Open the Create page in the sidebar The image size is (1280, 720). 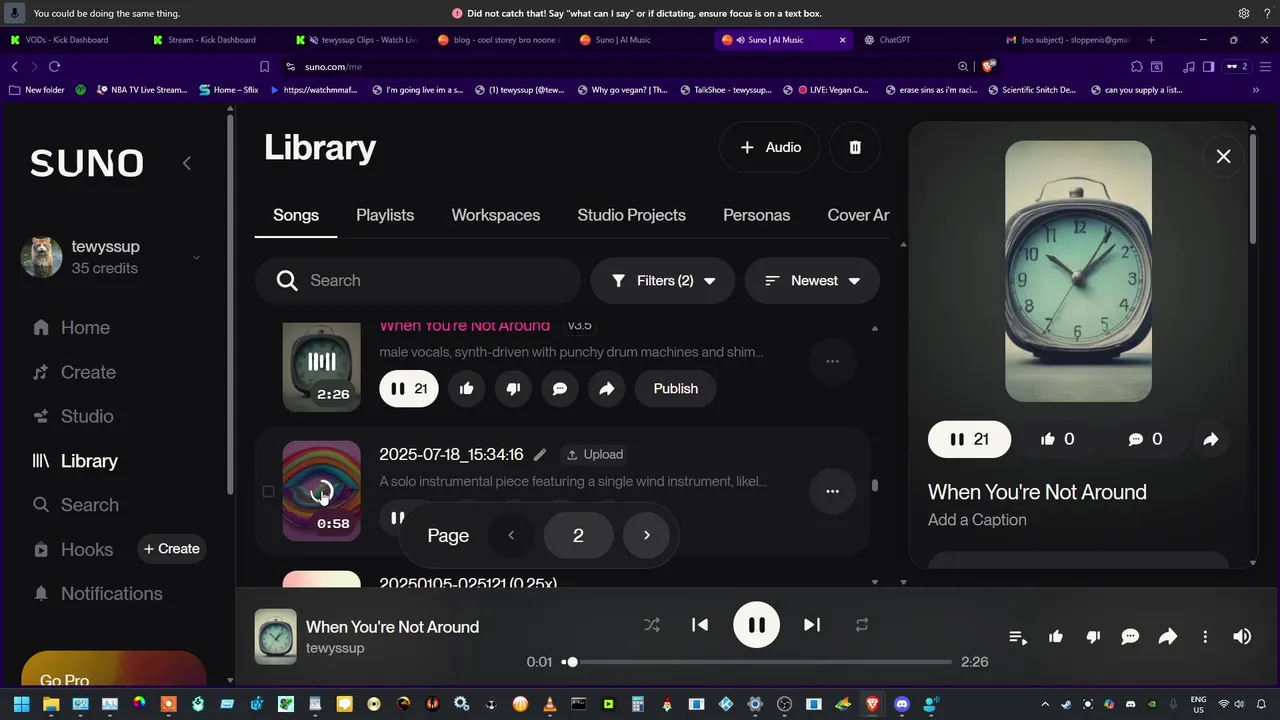(75, 372)
